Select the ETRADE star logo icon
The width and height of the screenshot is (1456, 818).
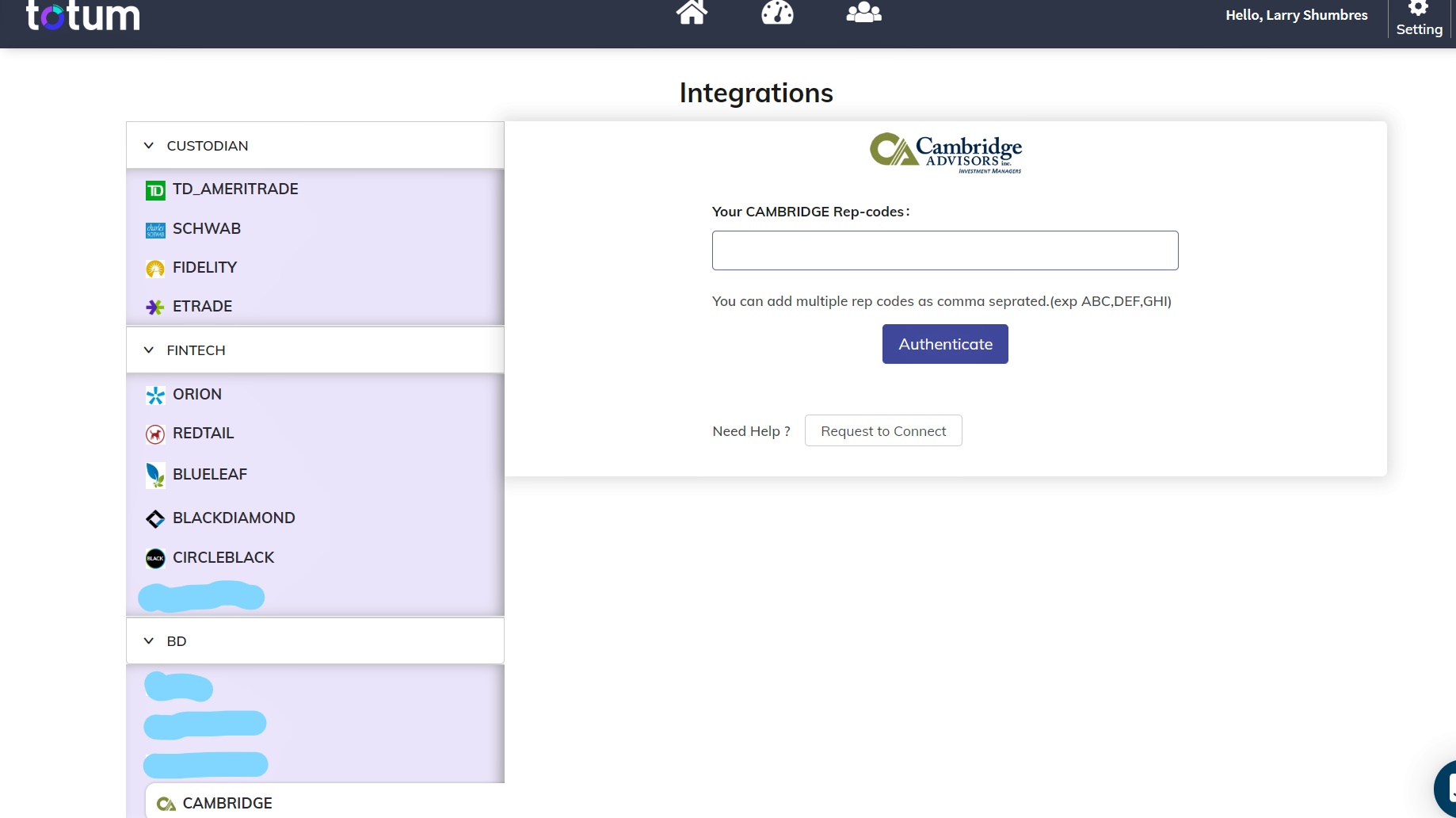155,308
